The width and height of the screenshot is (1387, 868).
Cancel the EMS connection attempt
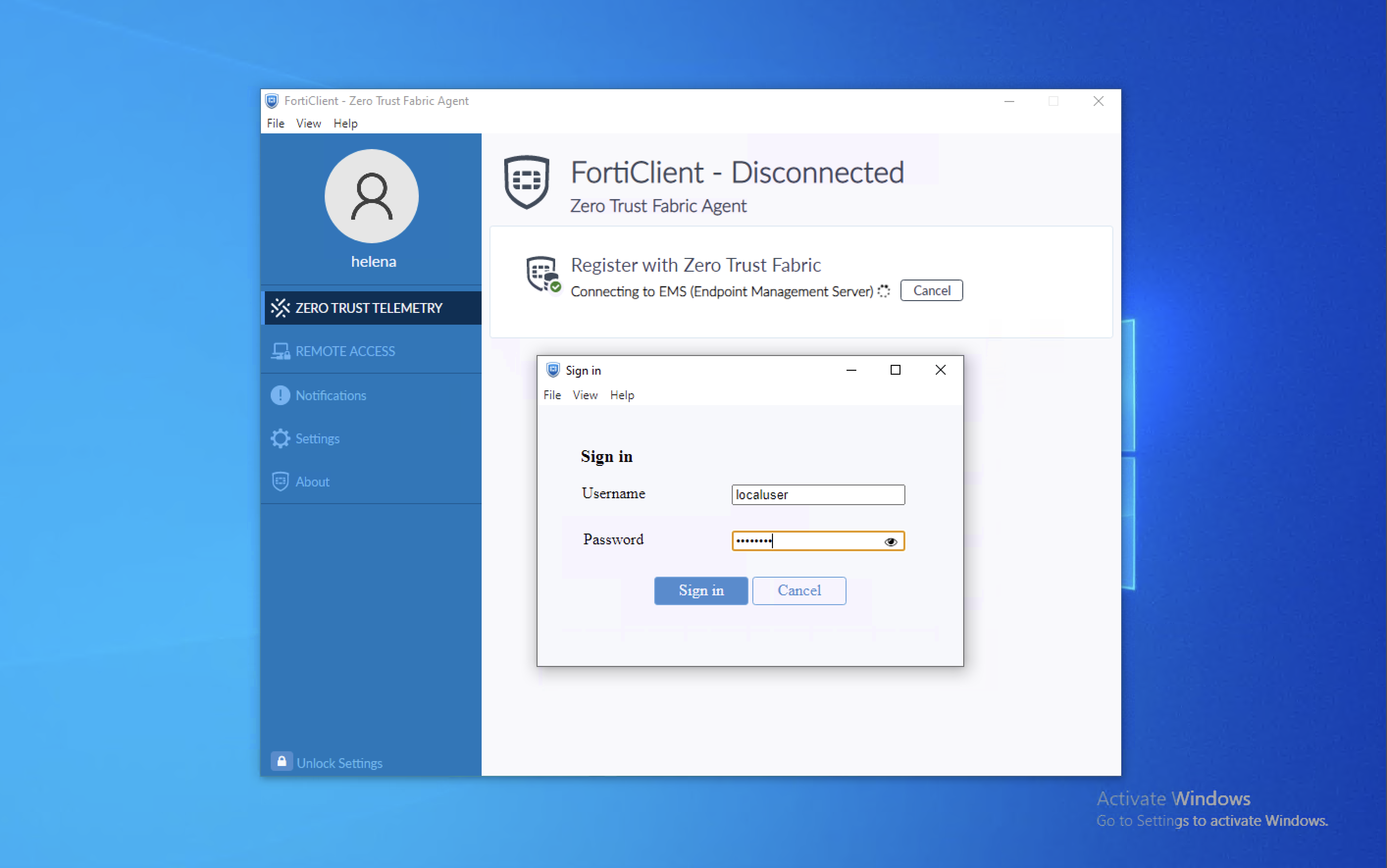[x=931, y=290]
